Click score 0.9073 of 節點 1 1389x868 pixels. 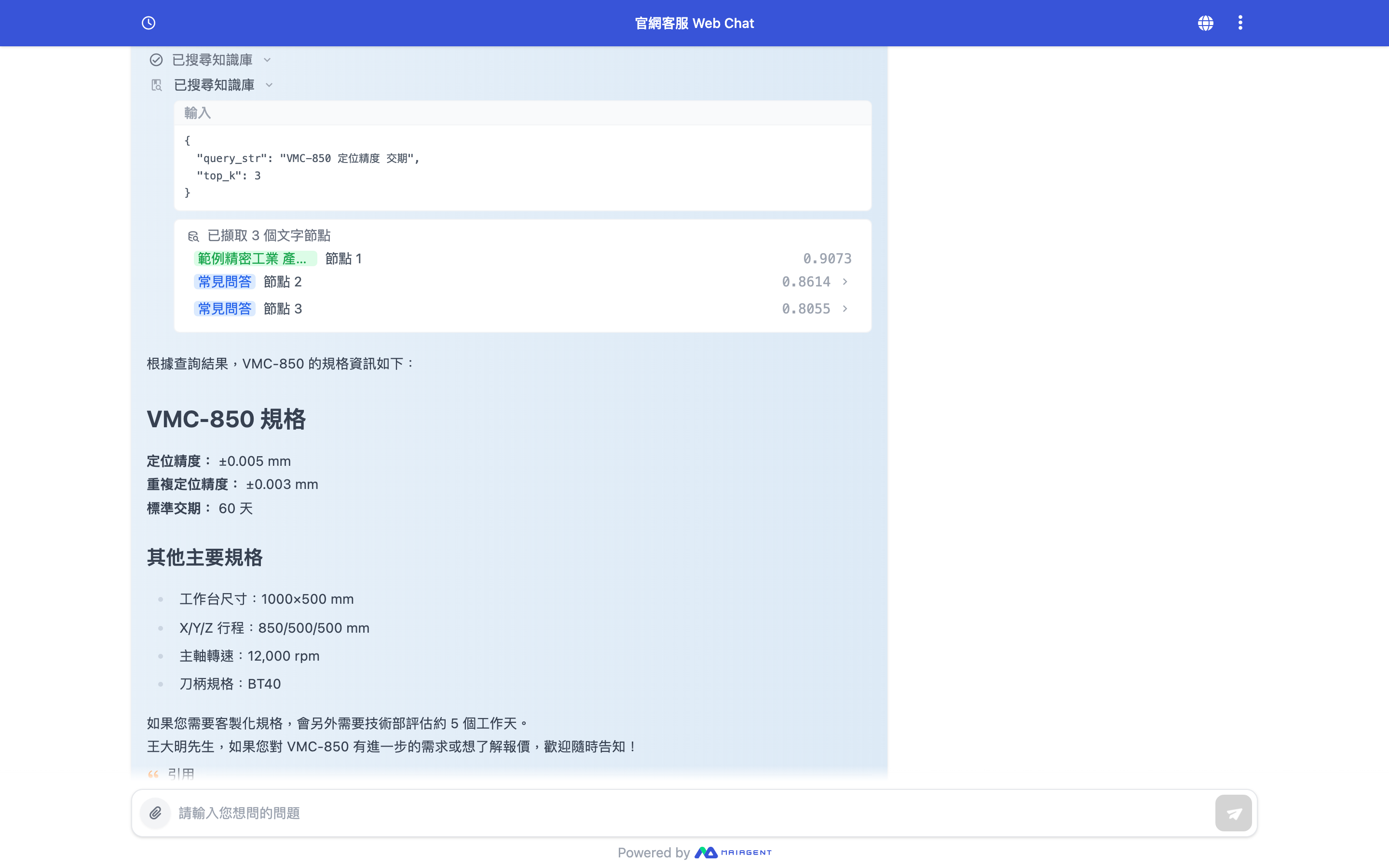(x=827, y=258)
